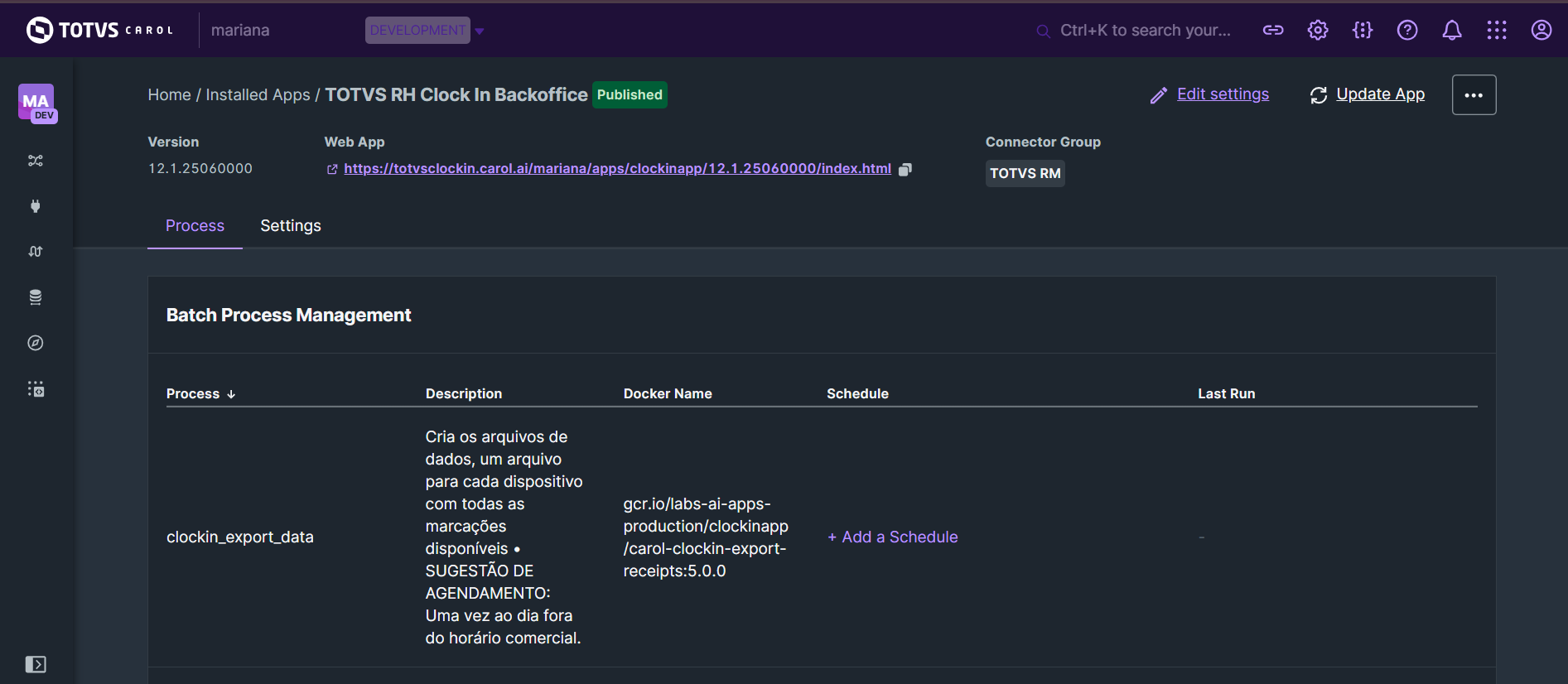Screen dimensions: 1568x684
Task: Click the Version label
Action: [173, 142]
